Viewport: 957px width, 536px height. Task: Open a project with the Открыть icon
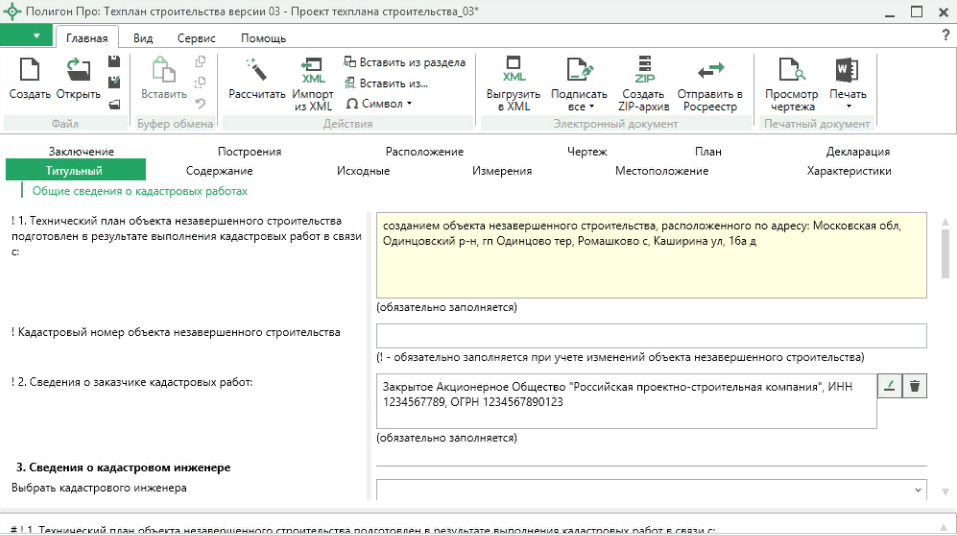click(78, 79)
